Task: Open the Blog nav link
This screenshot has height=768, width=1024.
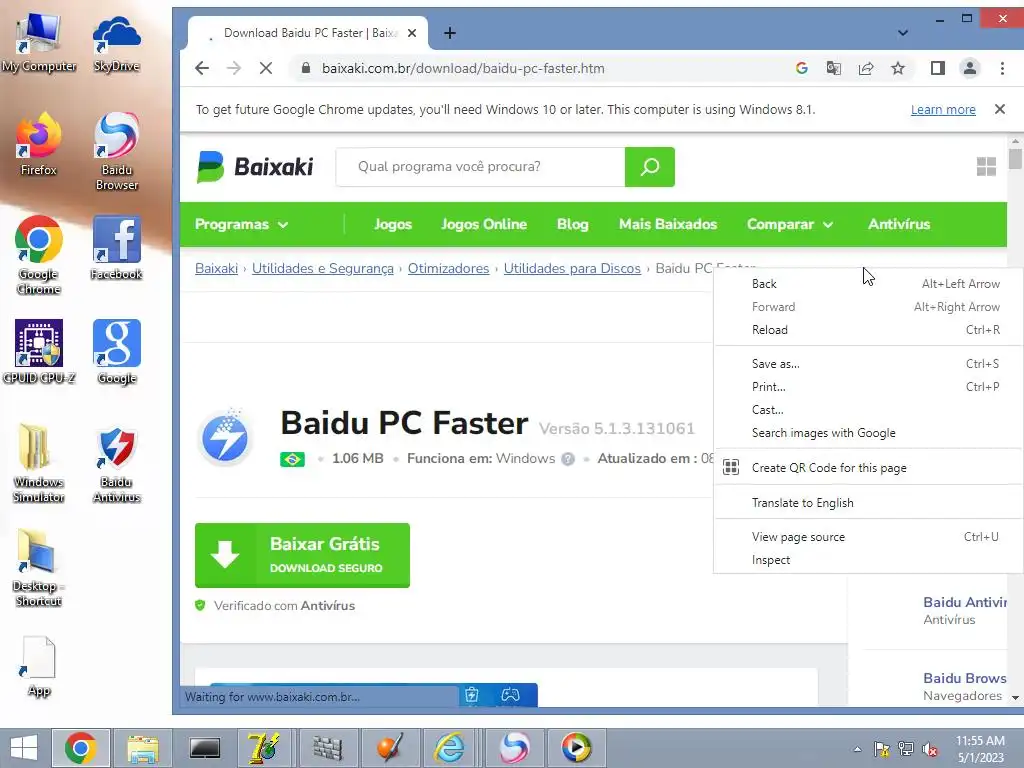Action: pyautogui.click(x=573, y=224)
